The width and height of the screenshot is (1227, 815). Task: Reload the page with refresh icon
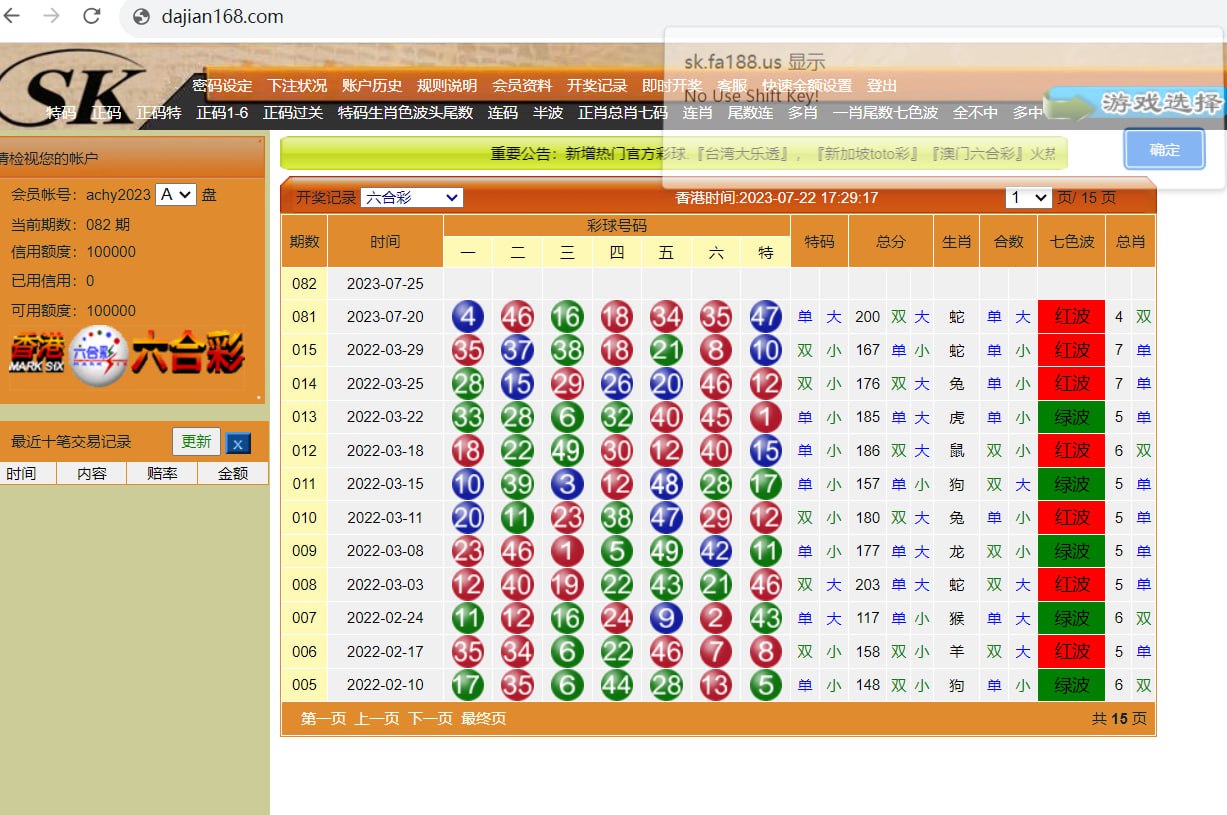click(92, 16)
